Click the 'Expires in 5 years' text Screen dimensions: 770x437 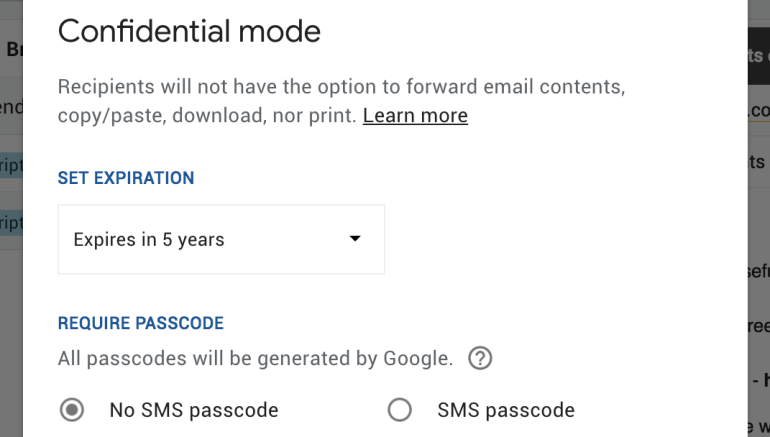[x=149, y=240]
